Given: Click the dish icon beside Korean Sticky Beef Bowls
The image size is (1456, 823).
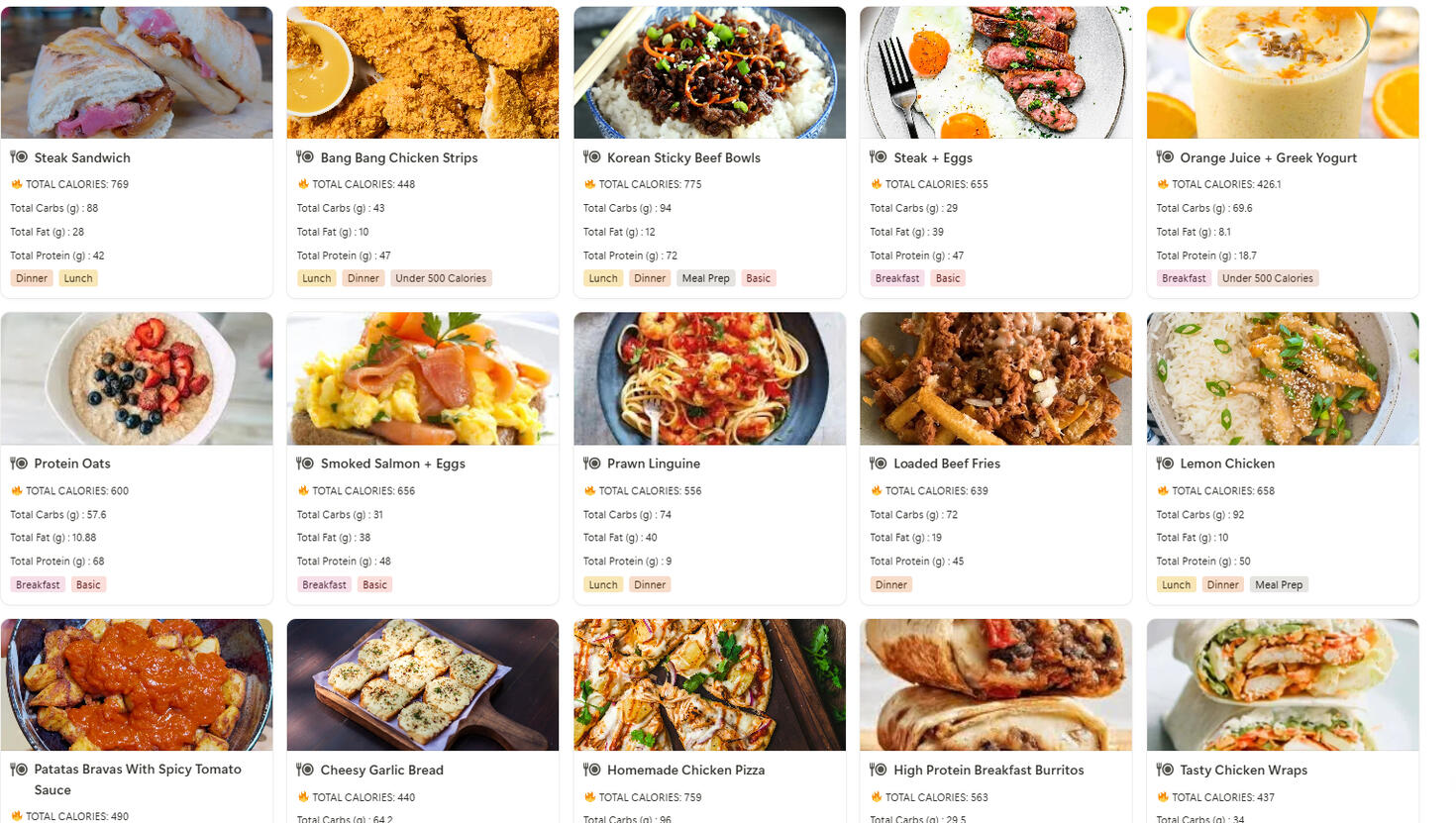Looking at the screenshot, I should click(592, 156).
